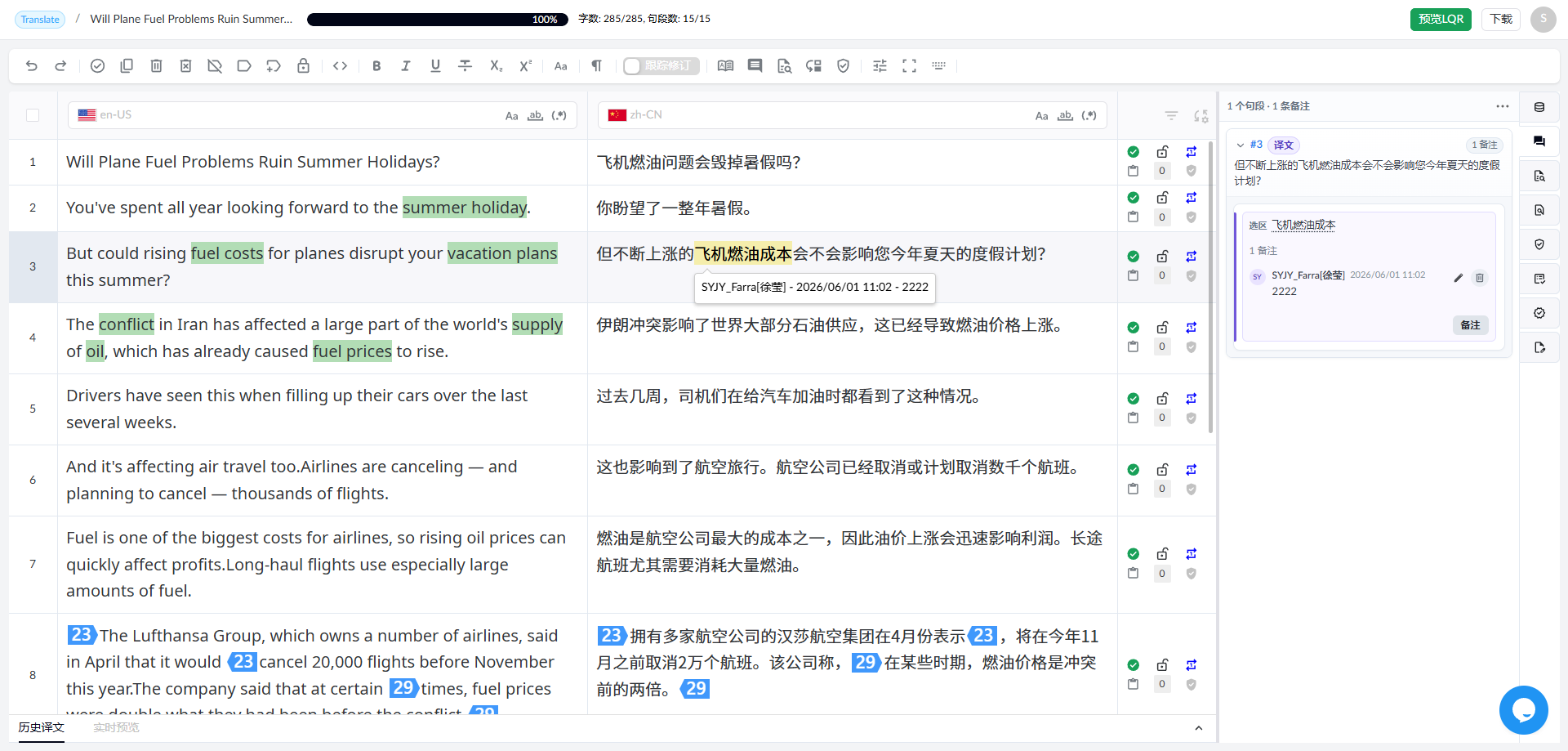Toggle case-sensitive Aa in en-US filter
This screenshot has width=1568, height=751.
[511, 116]
